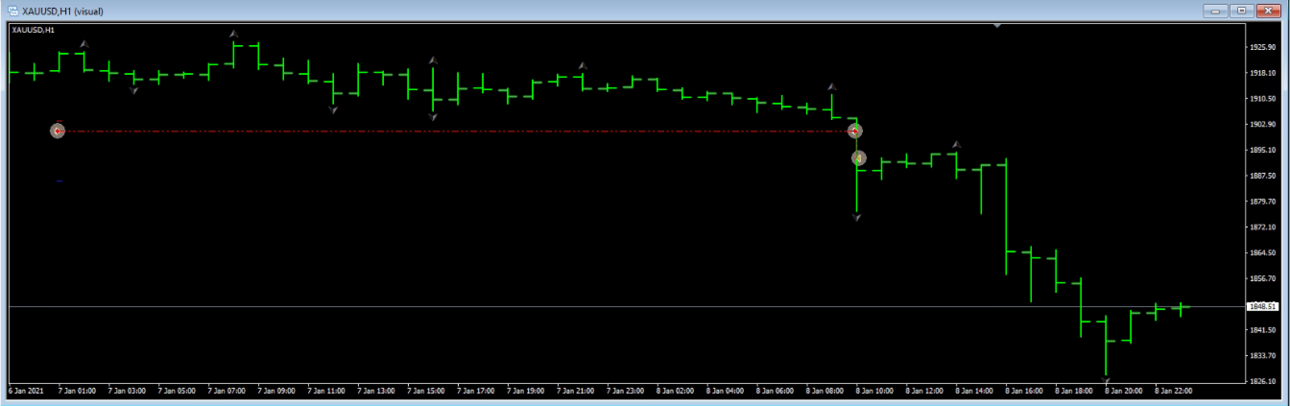Click the up fractal arrow above the 8 Jan 14:00 bar

point(956,145)
